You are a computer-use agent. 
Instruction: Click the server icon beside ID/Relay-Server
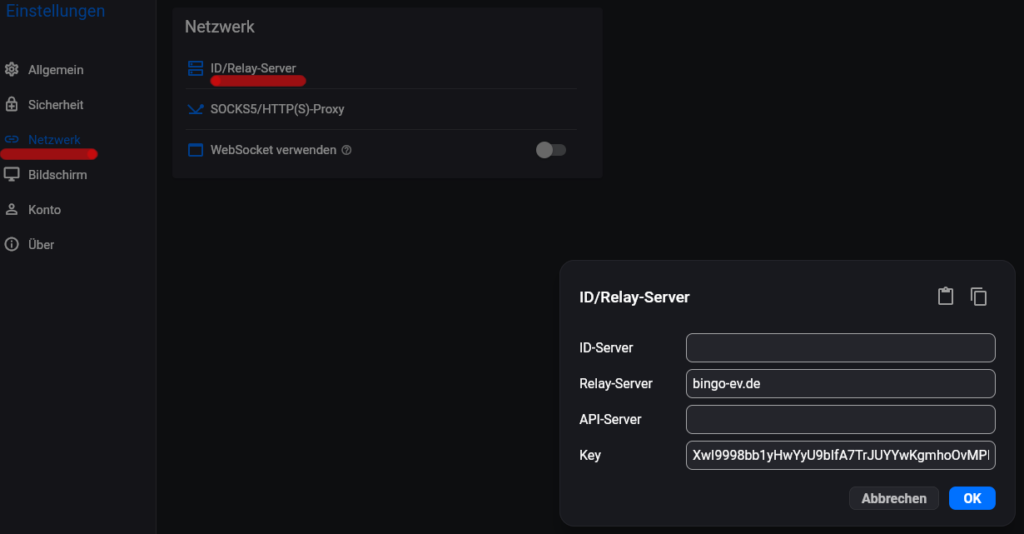[195, 68]
